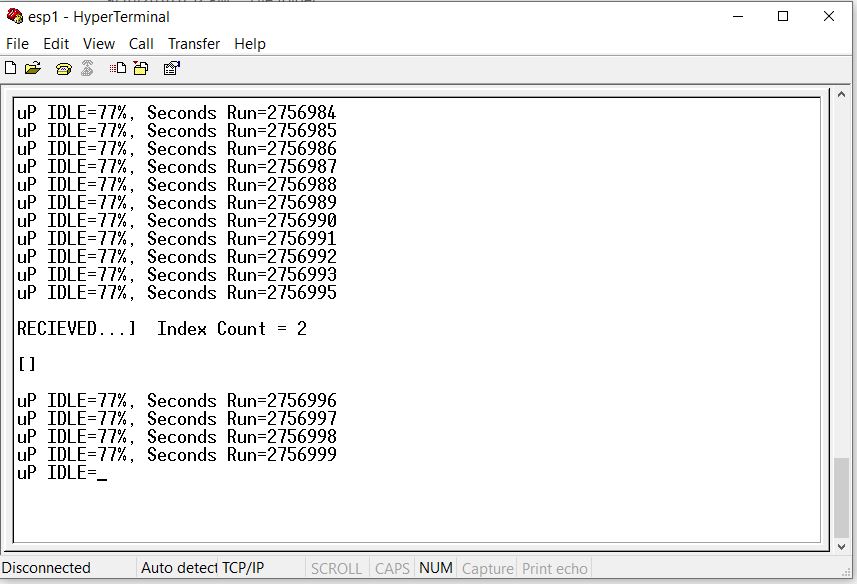This screenshot has height=584, width=857.
Task: Open the Call menu
Action: [141, 44]
